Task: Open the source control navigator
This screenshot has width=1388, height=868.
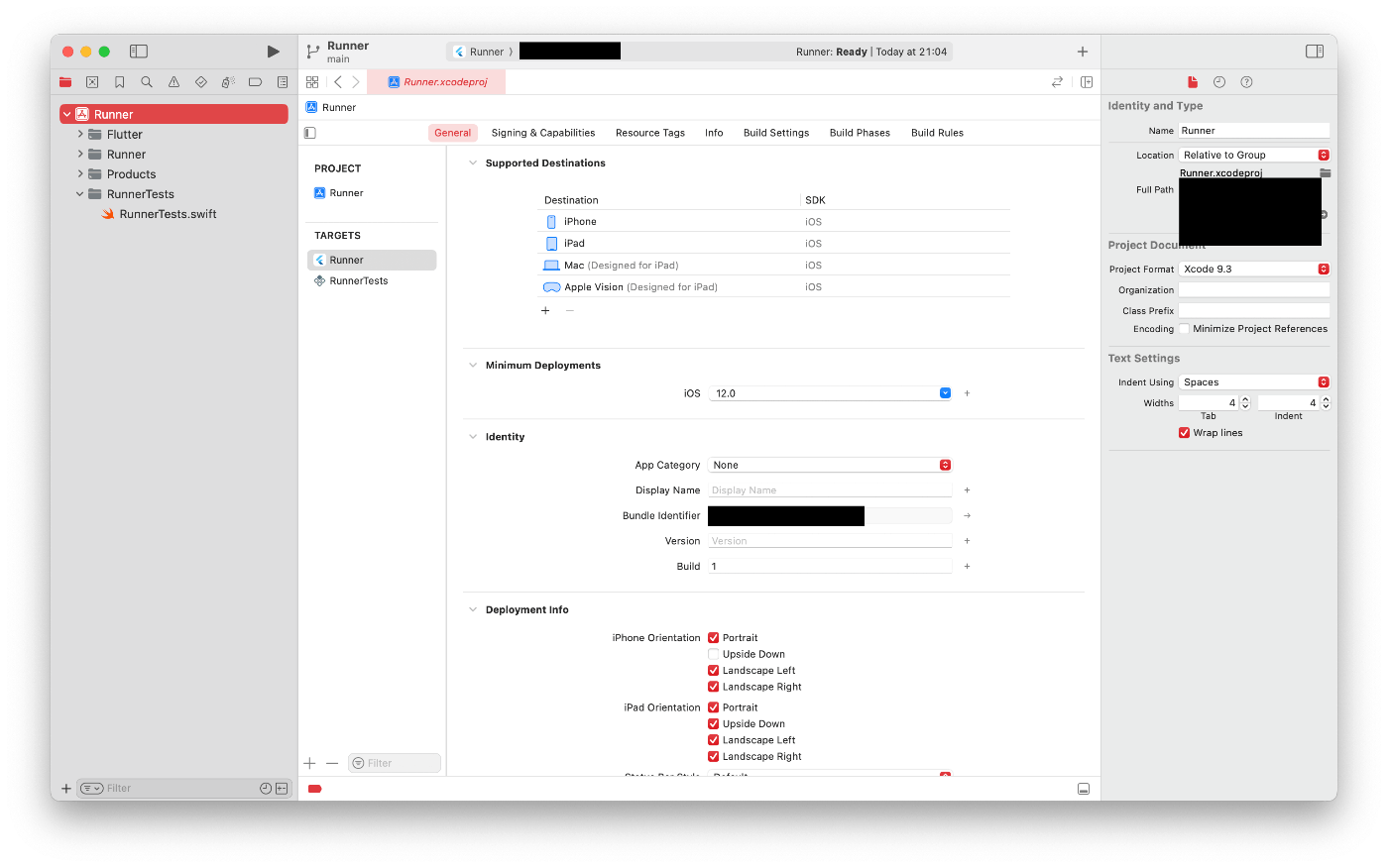Action: [x=92, y=82]
